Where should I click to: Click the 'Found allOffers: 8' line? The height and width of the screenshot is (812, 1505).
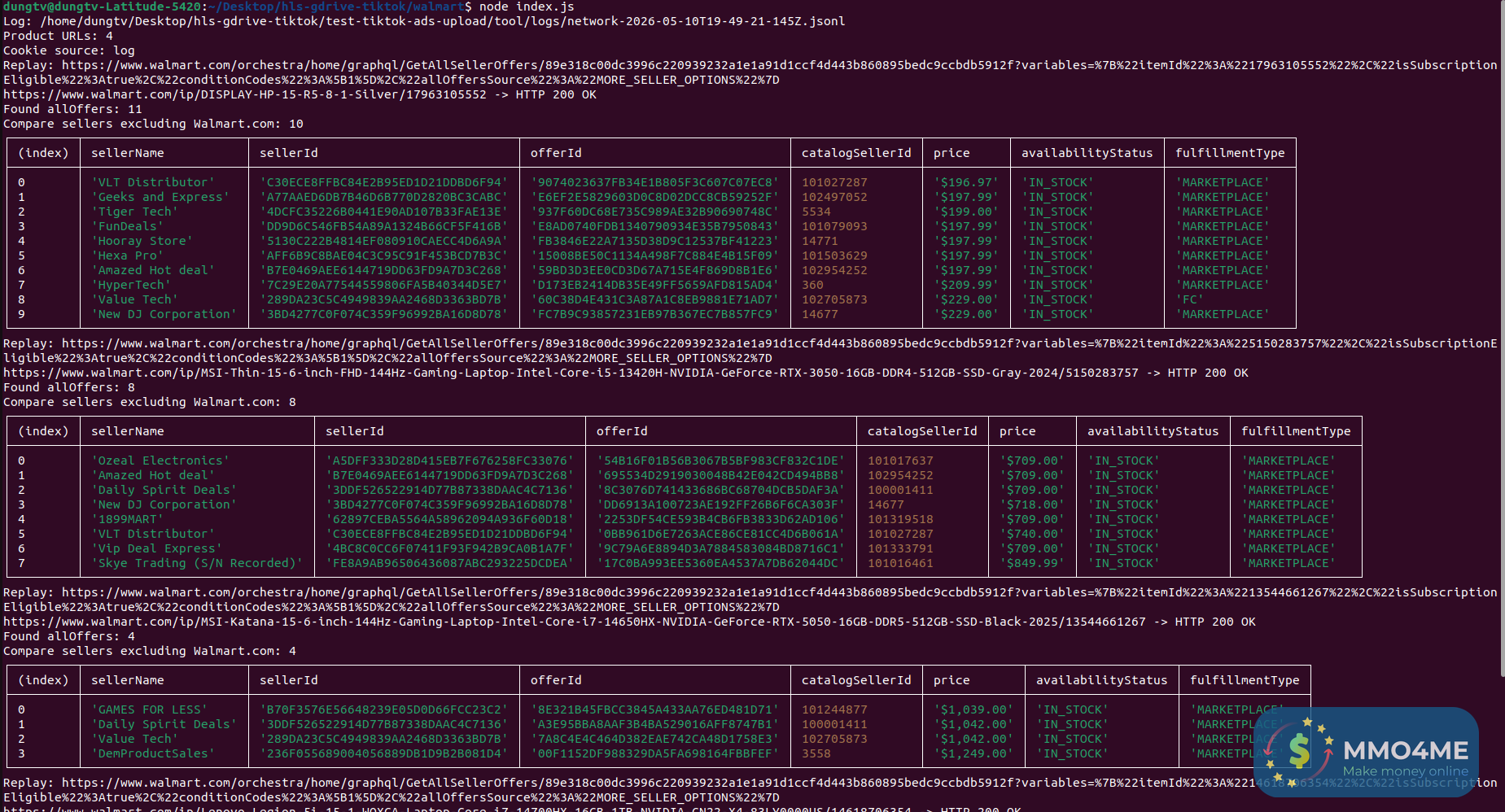coord(69,387)
